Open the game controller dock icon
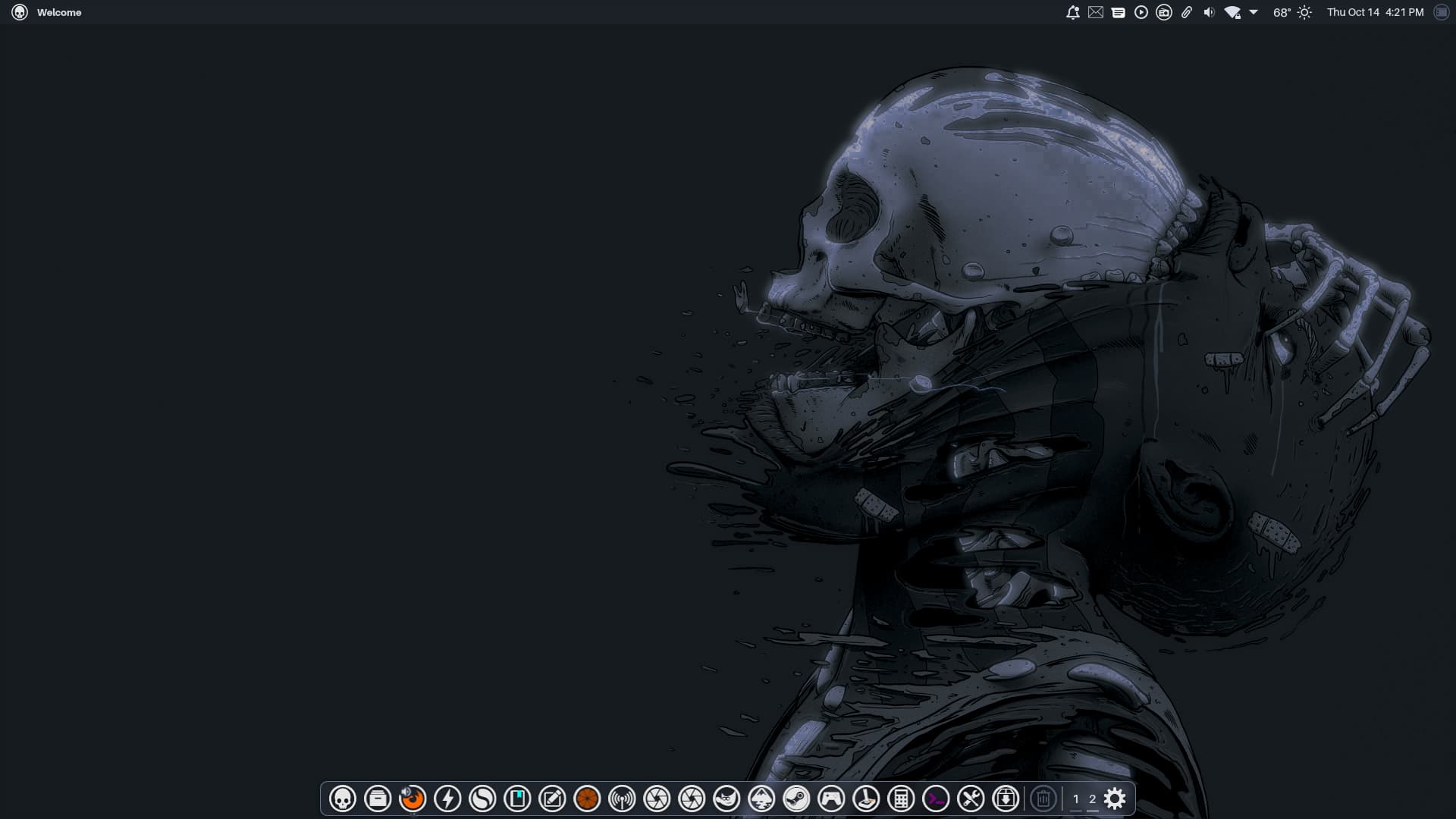The width and height of the screenshot is (1456, 819). coord(831,799)
